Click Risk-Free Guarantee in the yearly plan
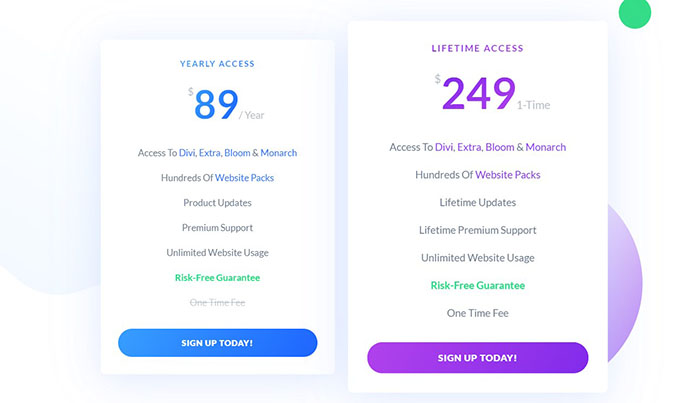The width and height of the screenshot is (700, 403). [x=217, y=277]
